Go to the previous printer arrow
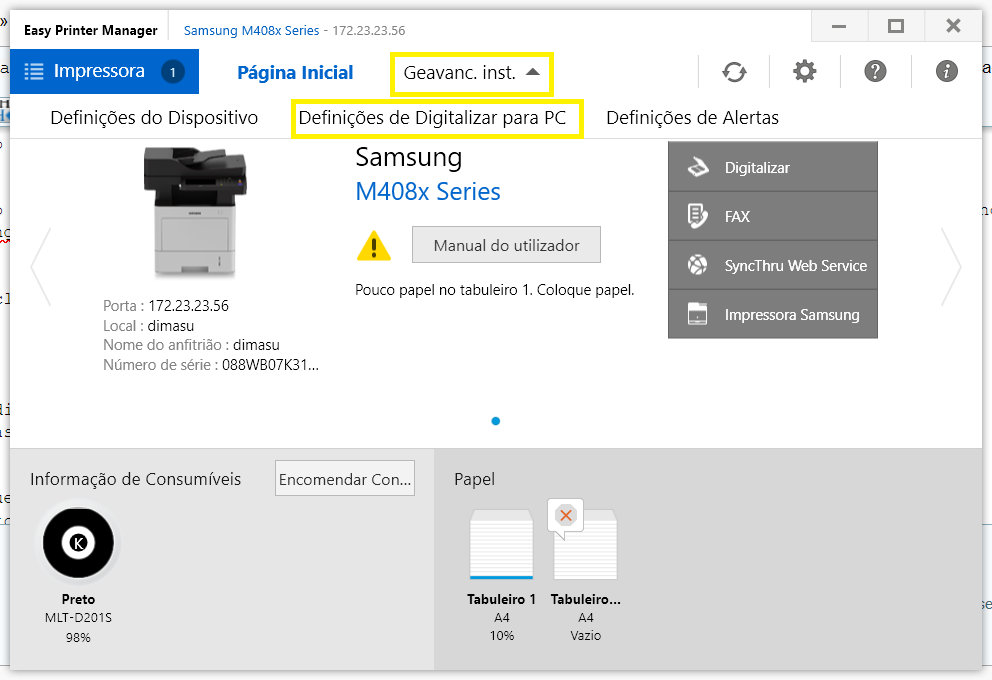This screenshot has width=992, height=680. (41, 268)
